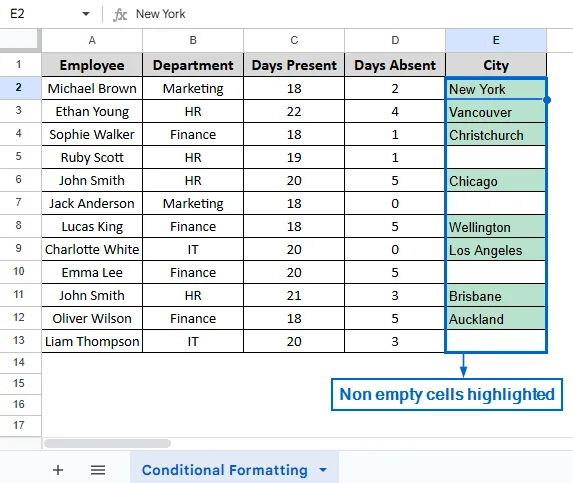Select column D header
Viewport: 573px width, 483px height.
click(x=395, y=41)
